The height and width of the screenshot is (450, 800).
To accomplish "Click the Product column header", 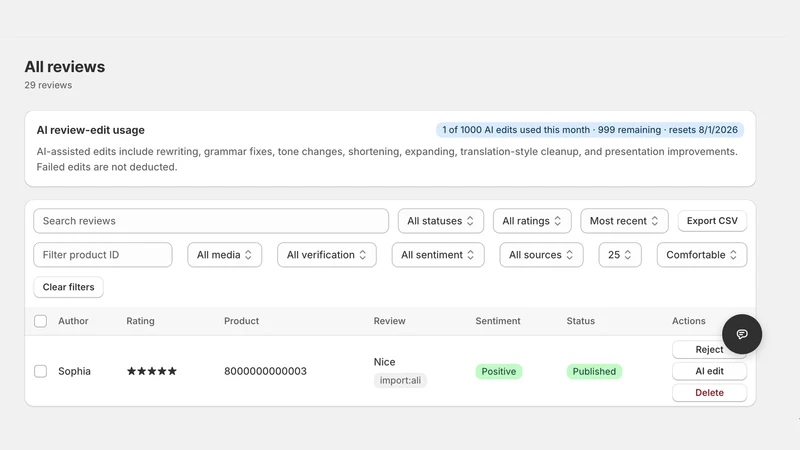I will click(241, 321).
